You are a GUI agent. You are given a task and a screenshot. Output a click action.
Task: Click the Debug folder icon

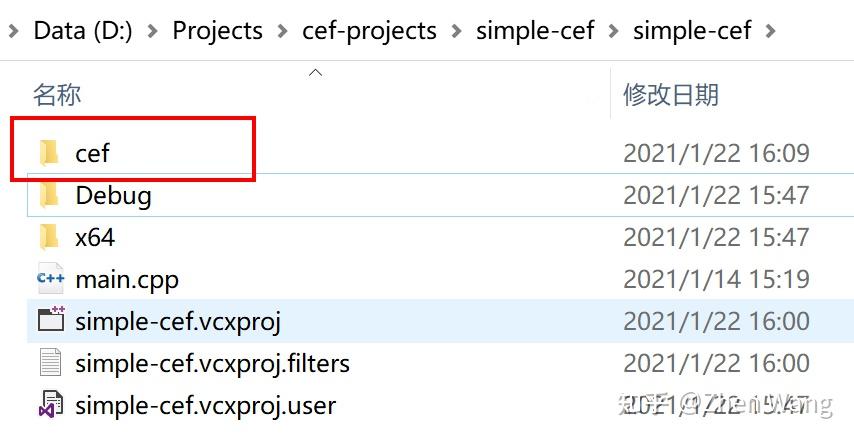tap(49, 195)
